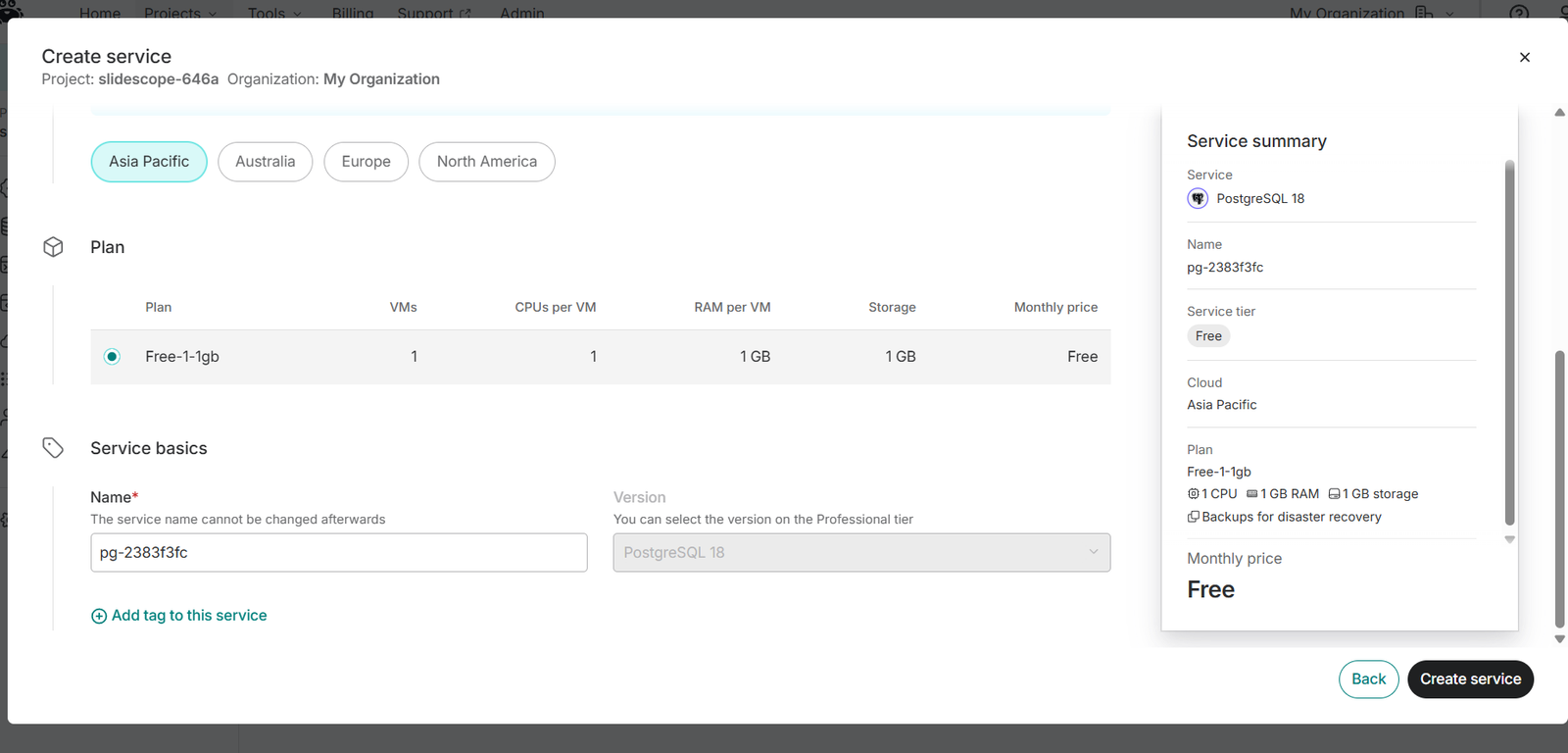Go to Home in the top navigation

(100, 13)
